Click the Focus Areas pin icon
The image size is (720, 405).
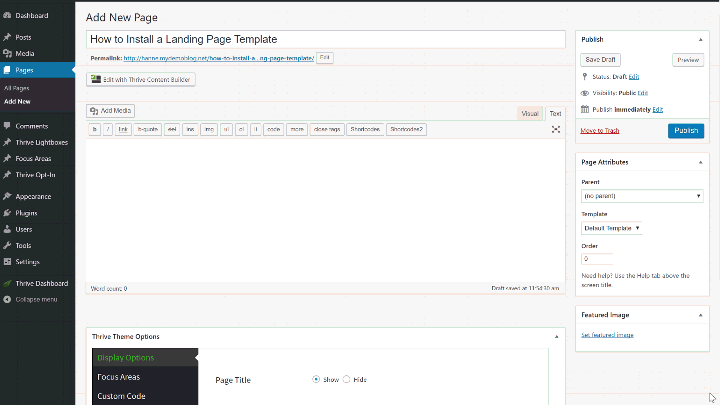pyautogui.click(x=7, y=158)
